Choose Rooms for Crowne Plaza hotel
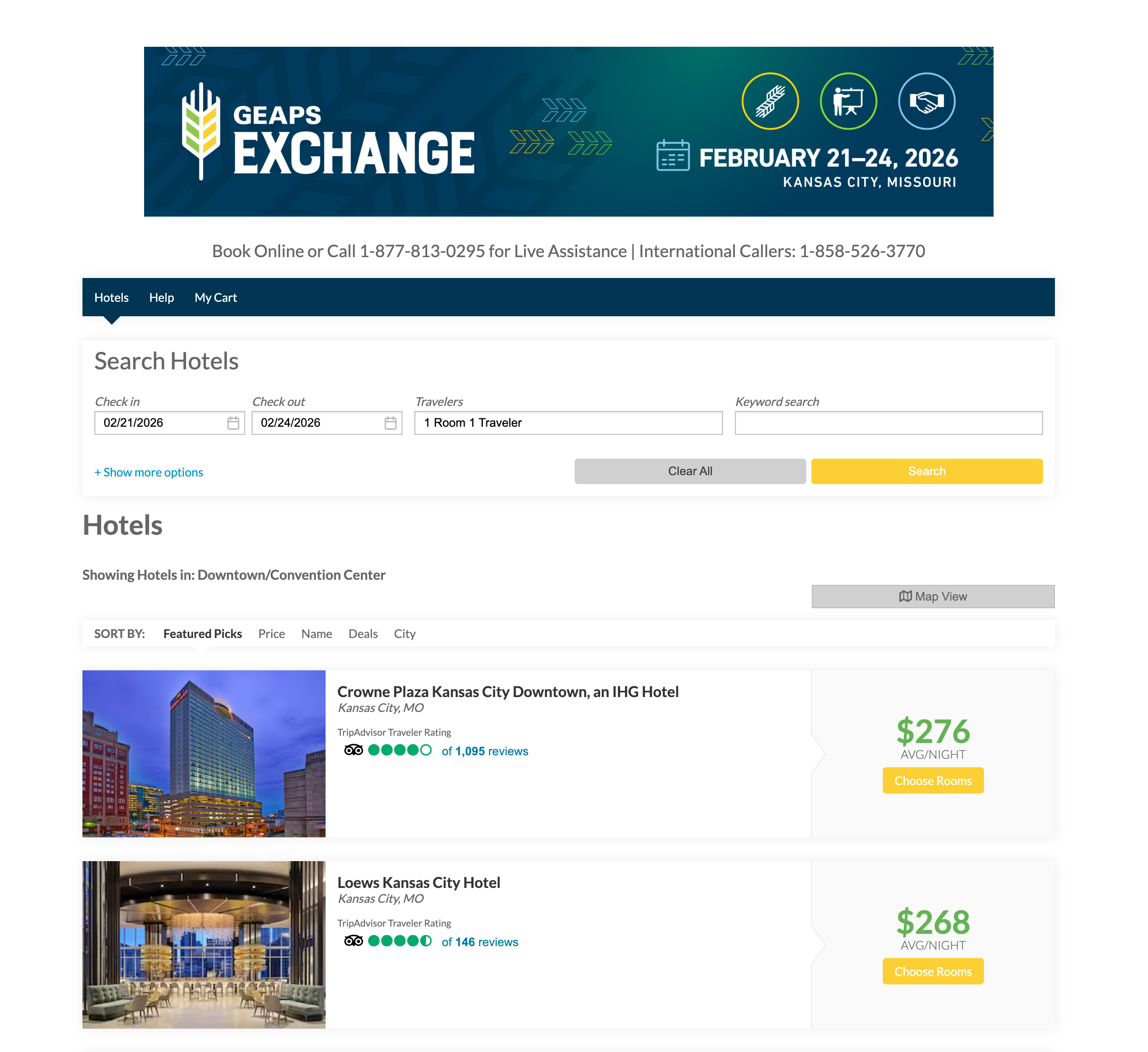This screenshot has width=1148, height=1052. tap(932, 781)
